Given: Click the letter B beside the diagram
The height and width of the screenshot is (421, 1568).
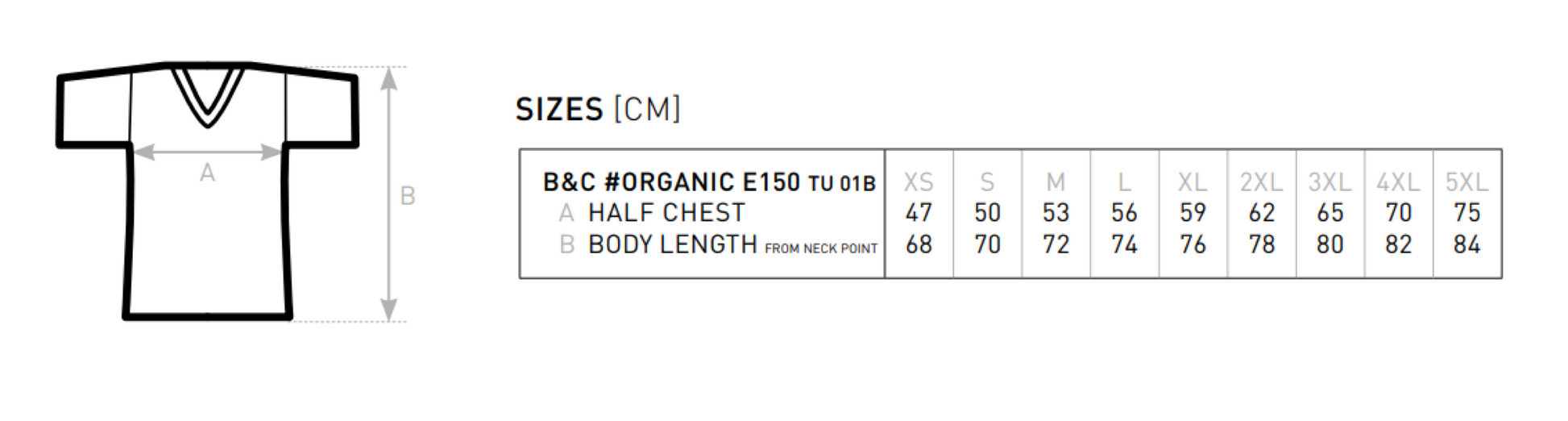Looking at the screenshot, I should (408, 196).
